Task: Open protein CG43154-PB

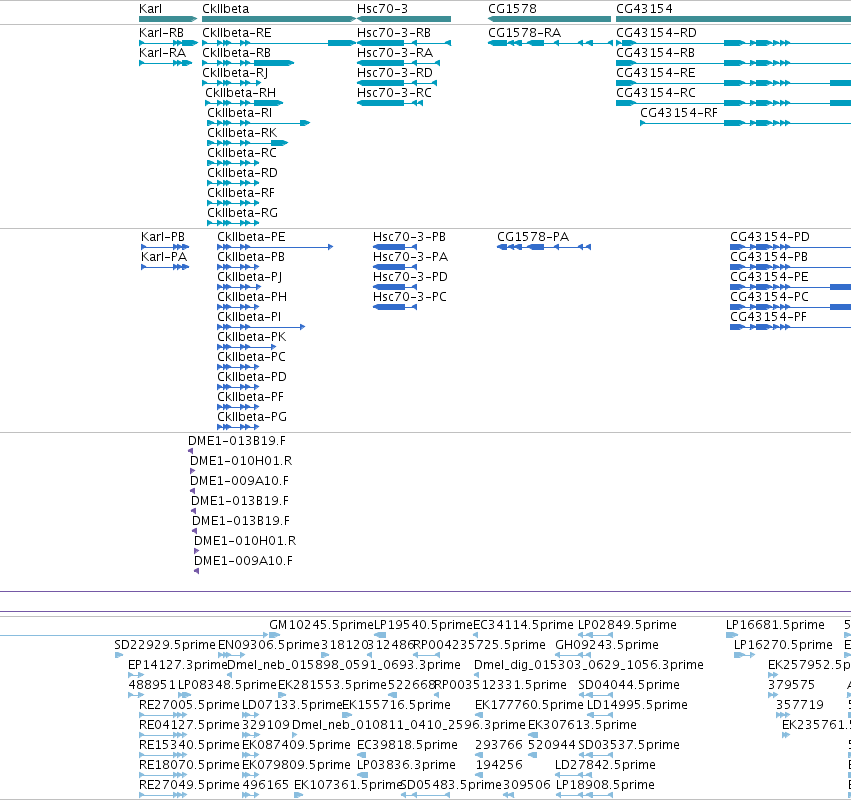Action: tap(769, 257)
